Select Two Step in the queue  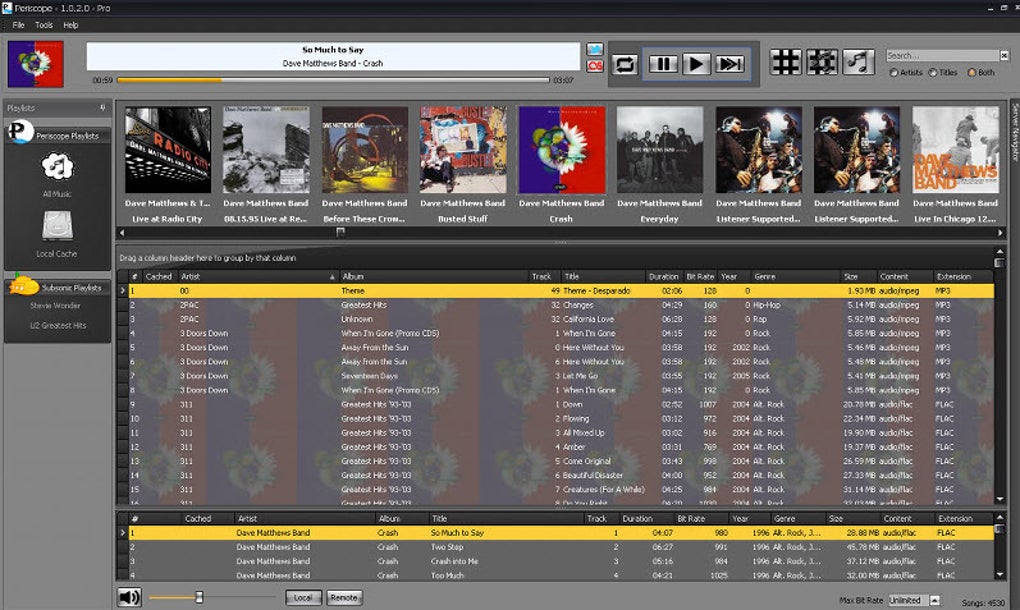561,547
